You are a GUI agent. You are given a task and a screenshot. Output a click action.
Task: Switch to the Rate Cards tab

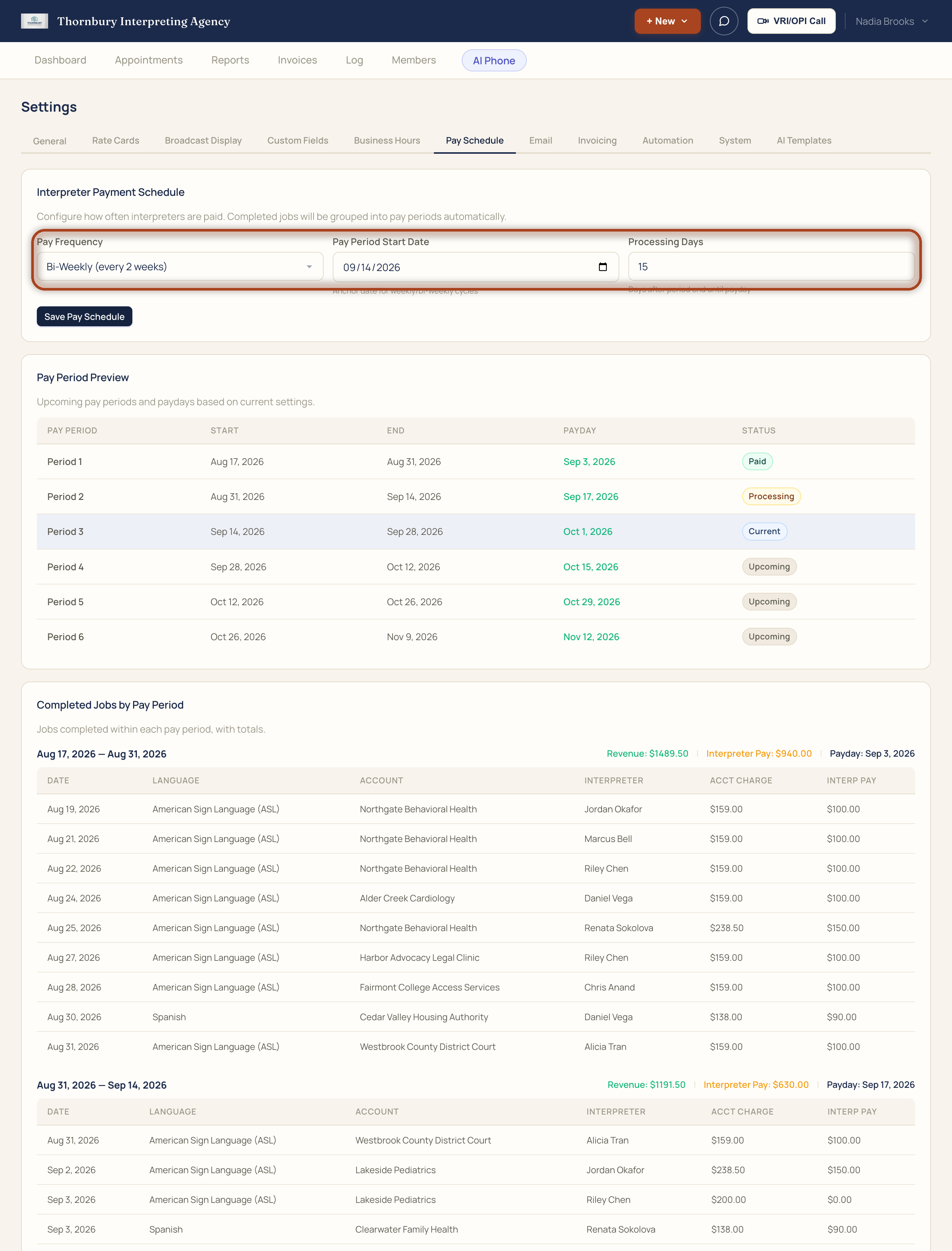point(115,141)
